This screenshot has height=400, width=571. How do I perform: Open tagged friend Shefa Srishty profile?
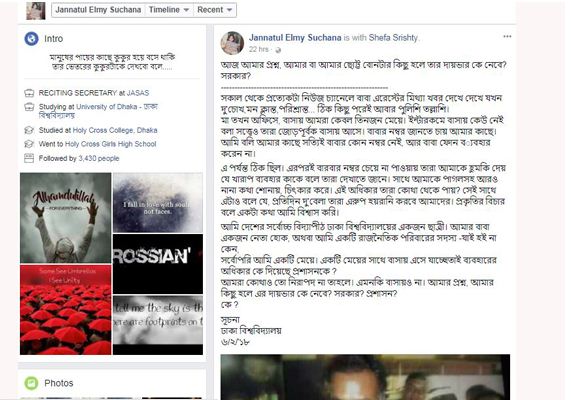(393, 38)
